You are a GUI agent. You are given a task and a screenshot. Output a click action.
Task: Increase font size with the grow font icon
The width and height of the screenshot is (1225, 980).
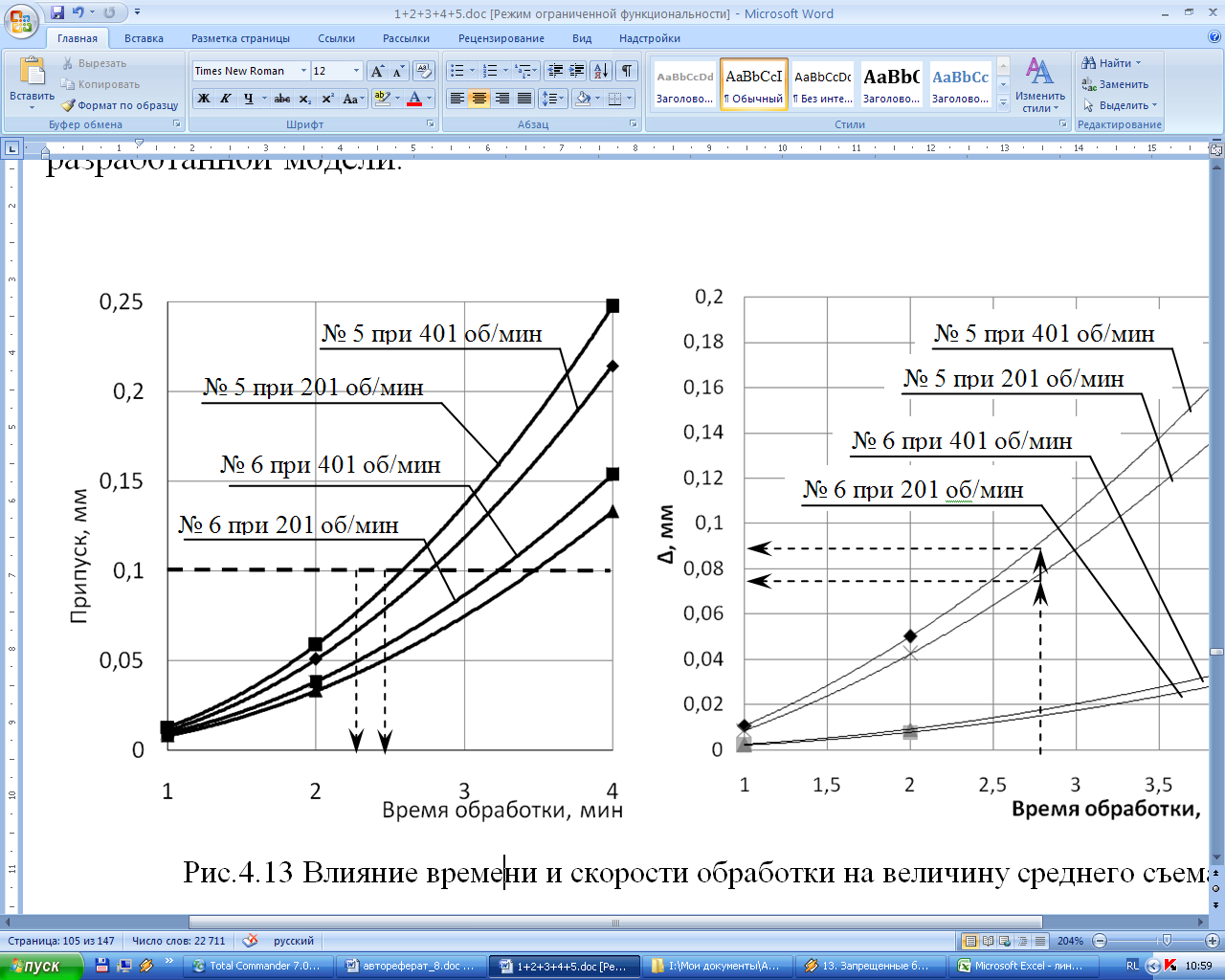378,71
